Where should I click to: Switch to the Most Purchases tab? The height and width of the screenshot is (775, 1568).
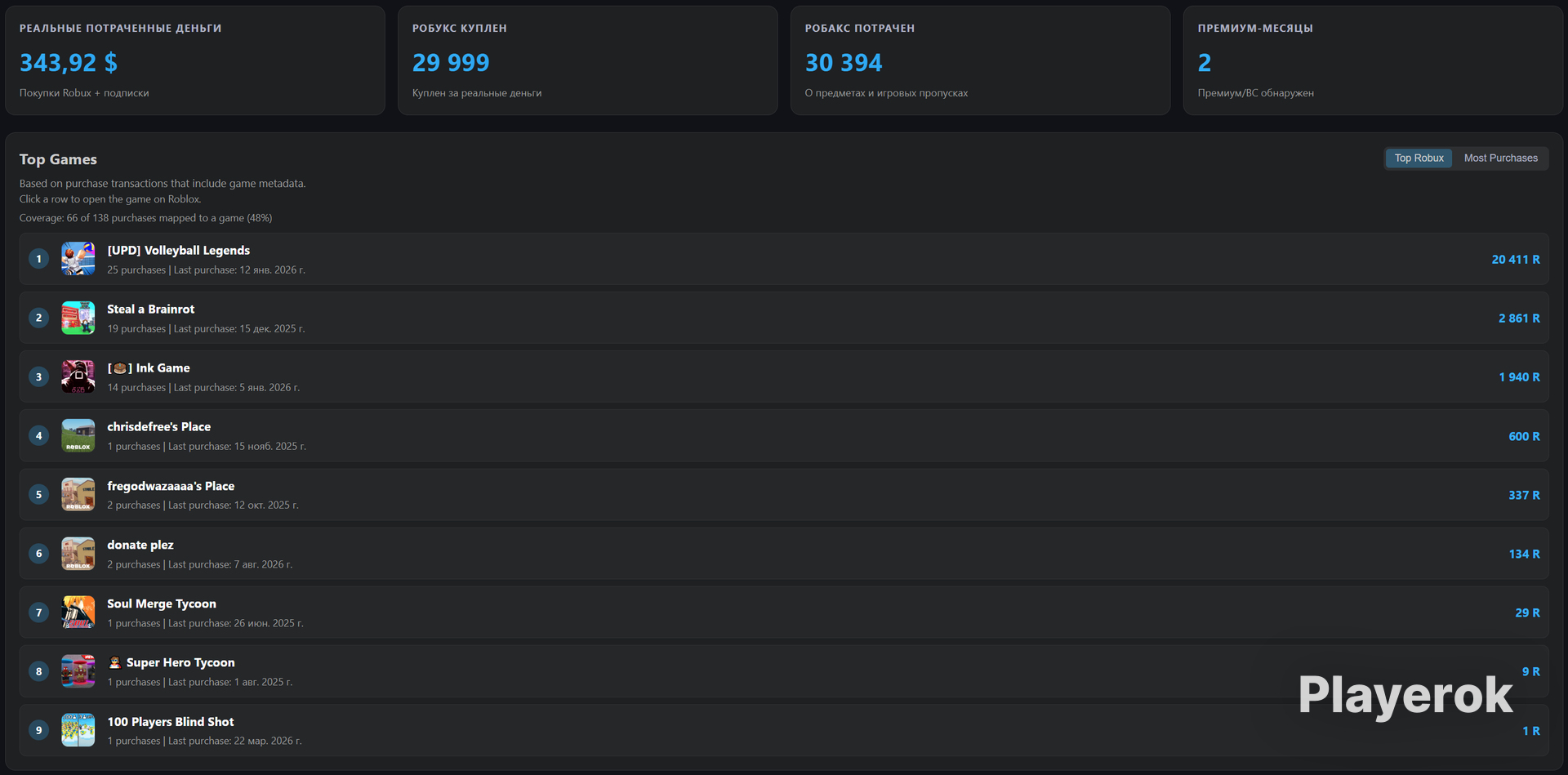pyautogui.click(x=1500, y=158)
